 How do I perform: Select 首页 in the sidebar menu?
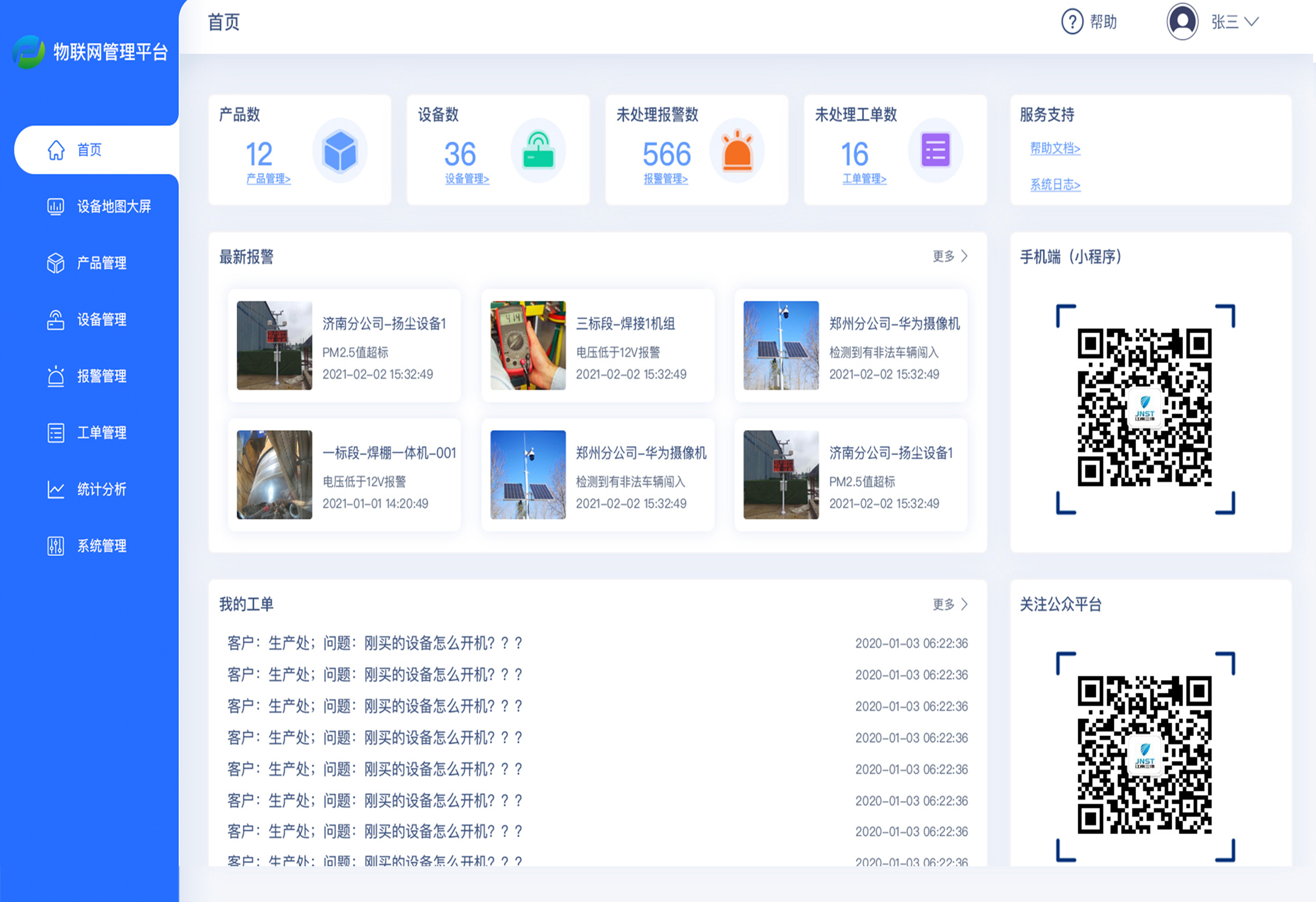(96, 150)
